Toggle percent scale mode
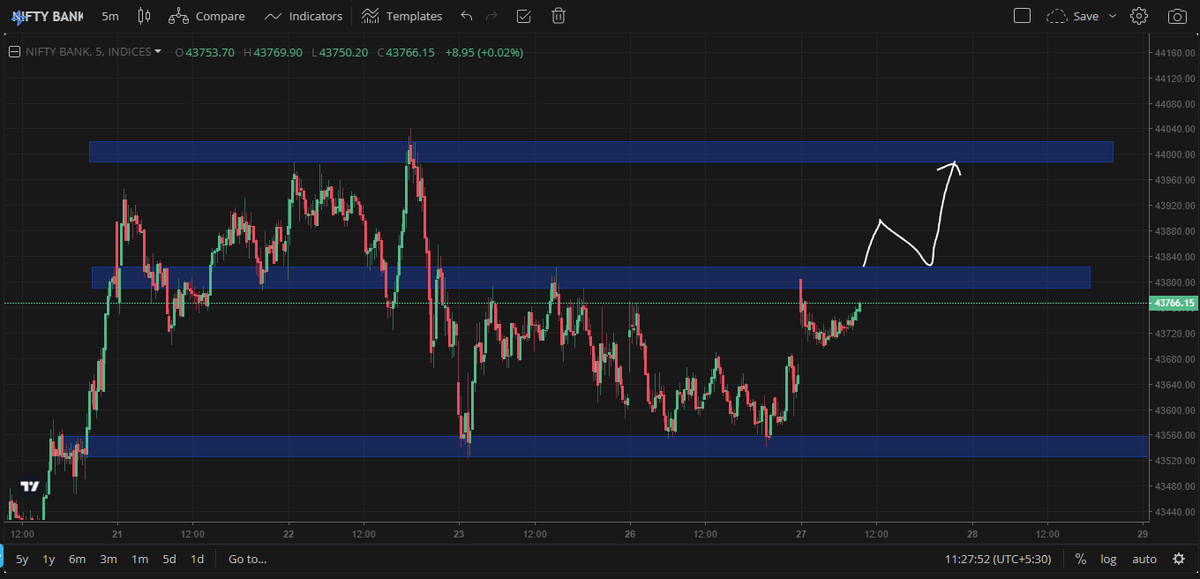The height and width of the screenshot is (579, 1200). click(x=1081, y=559)
